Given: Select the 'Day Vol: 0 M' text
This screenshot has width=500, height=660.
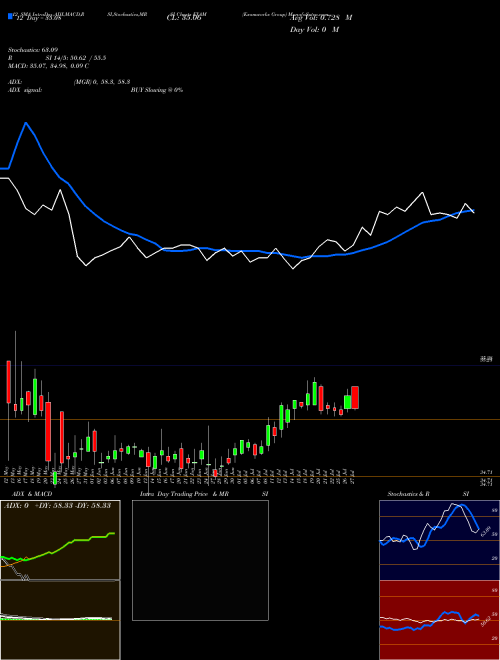Looking at the screenshot, I should pos(314,29).
